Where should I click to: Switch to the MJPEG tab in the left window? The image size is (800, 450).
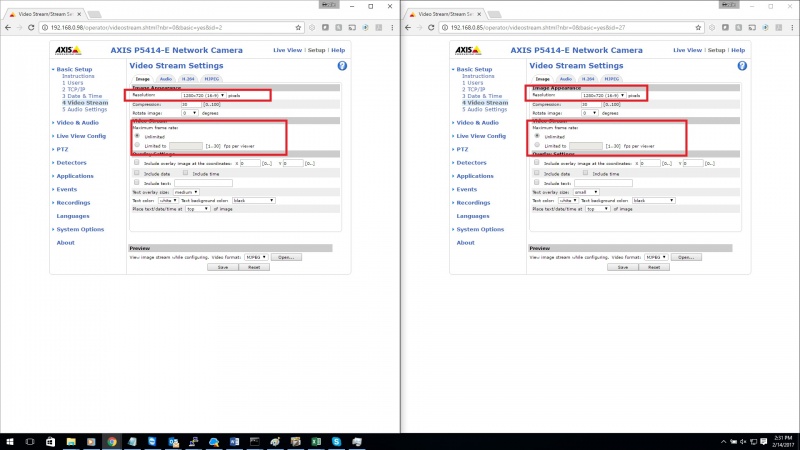(x=211, y=79)
